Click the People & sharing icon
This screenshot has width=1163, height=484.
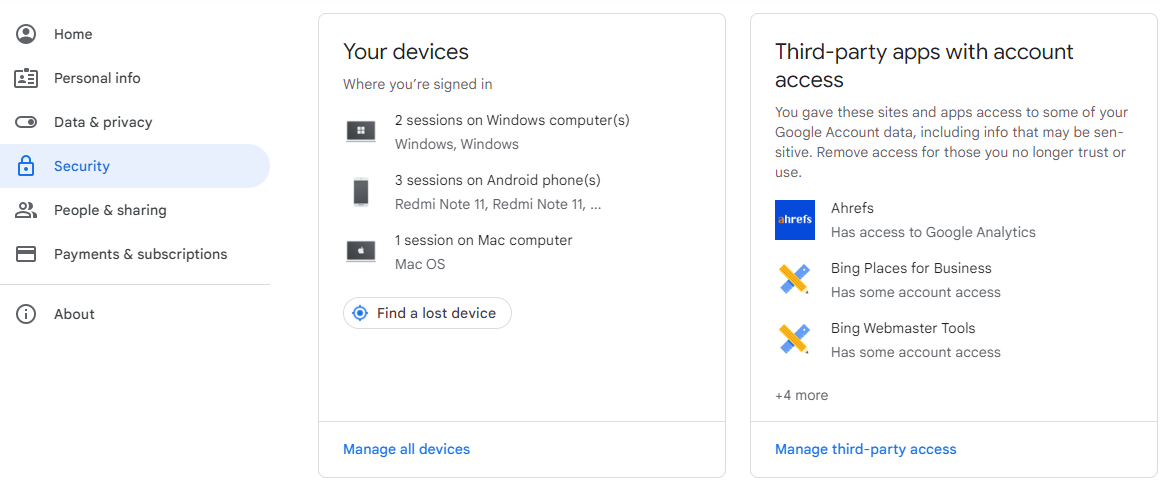26,210
